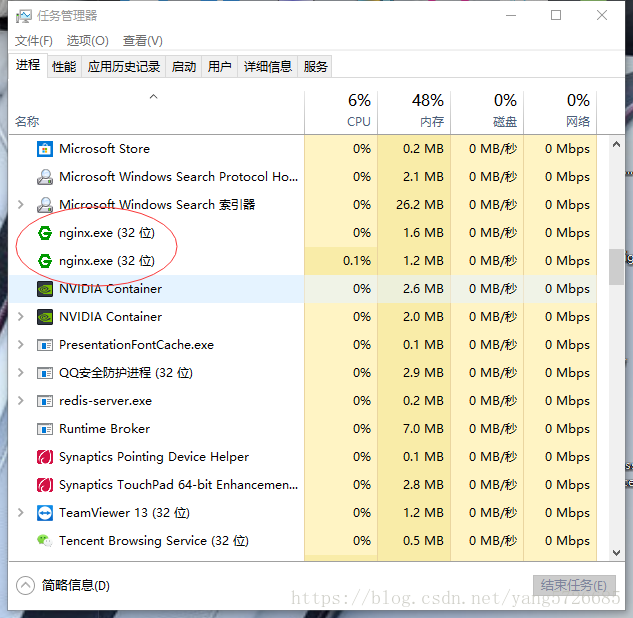This screenshot has width=633, height=618.
Task: Click the process list scrollbar thumb
Action: click(616, 267)
